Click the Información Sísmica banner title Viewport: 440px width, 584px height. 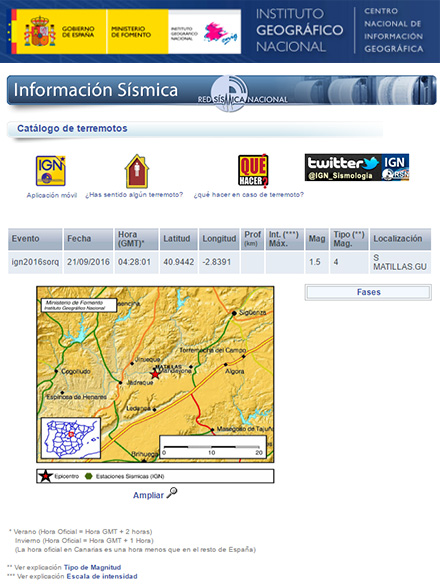pos(96,90)
